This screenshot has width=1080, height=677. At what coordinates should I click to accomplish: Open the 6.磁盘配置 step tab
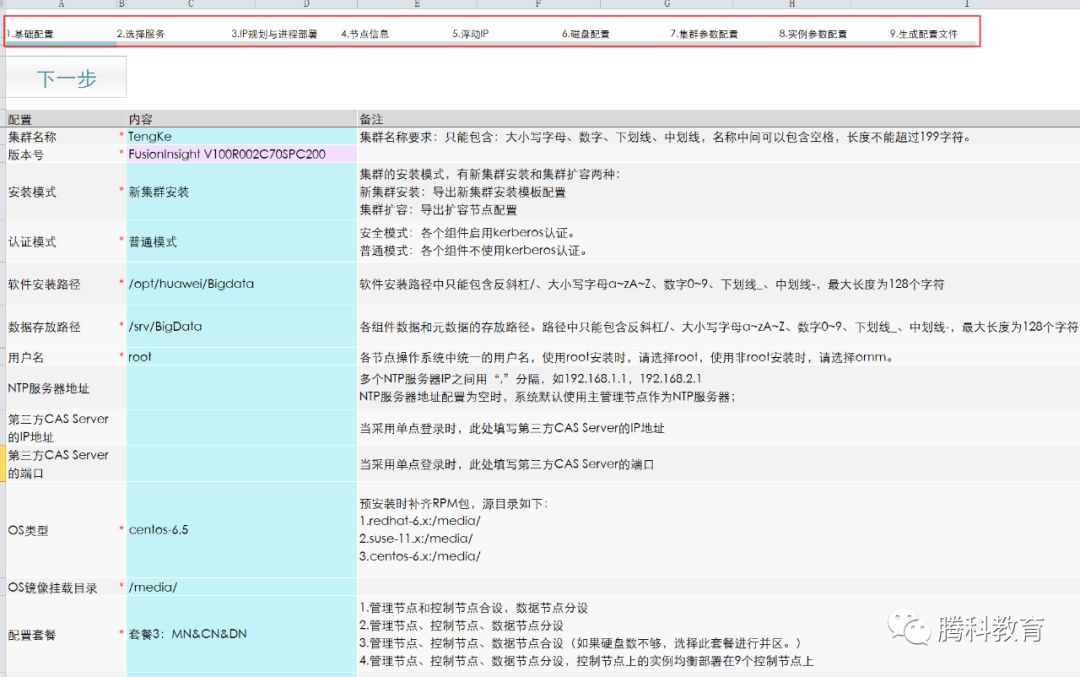point(585,34)
